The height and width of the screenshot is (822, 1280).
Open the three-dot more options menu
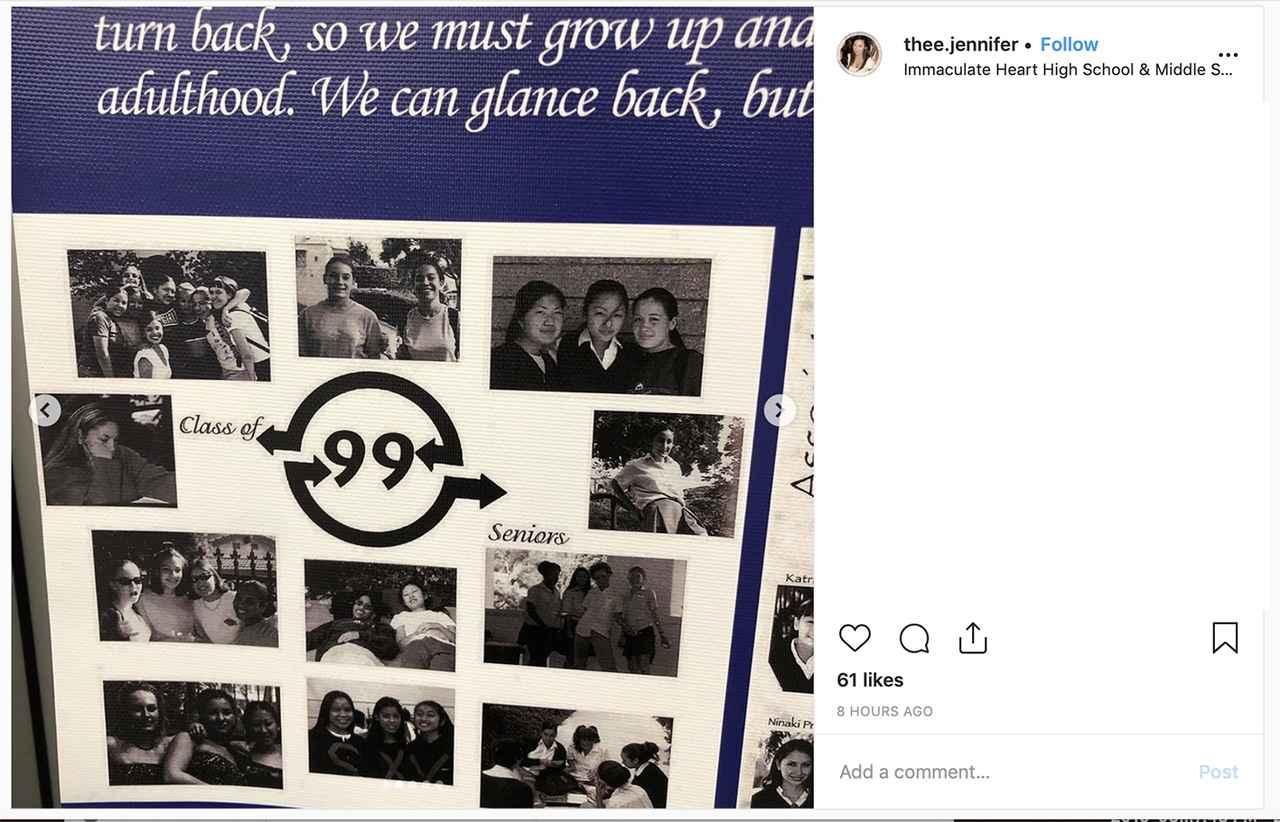[x=1228, y=55]
